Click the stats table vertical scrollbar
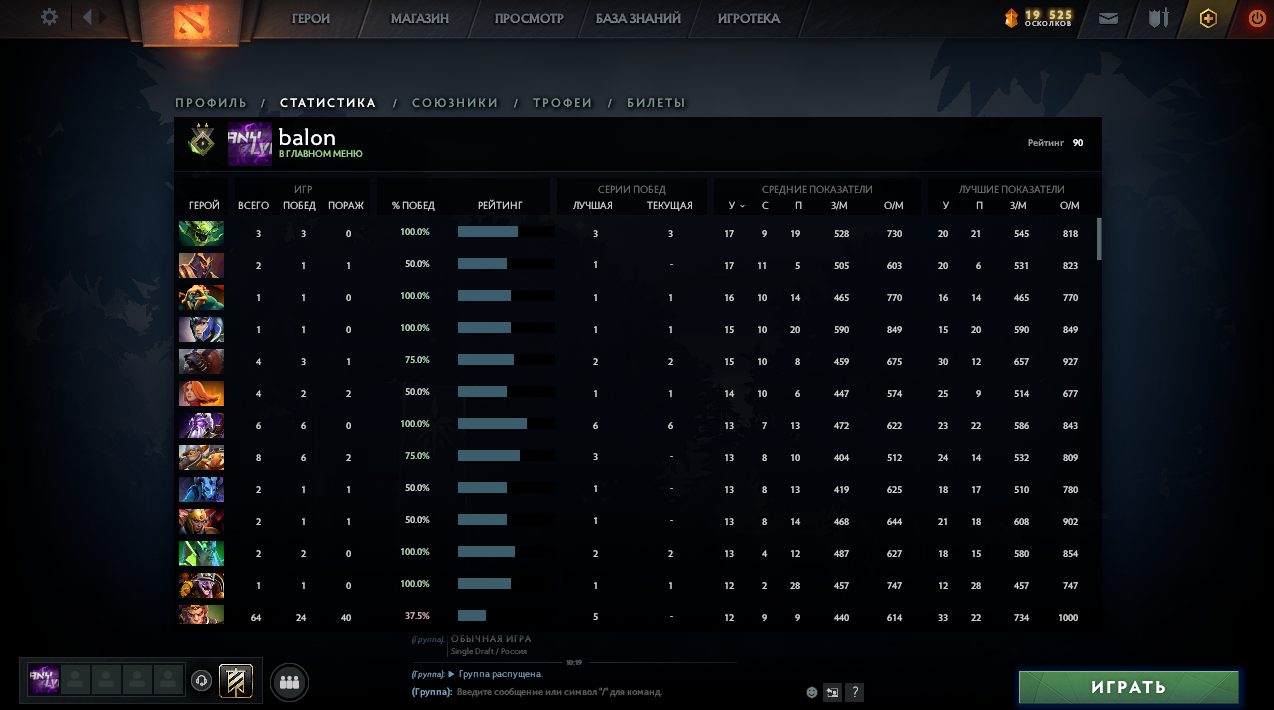 (x=1099, y=239)
